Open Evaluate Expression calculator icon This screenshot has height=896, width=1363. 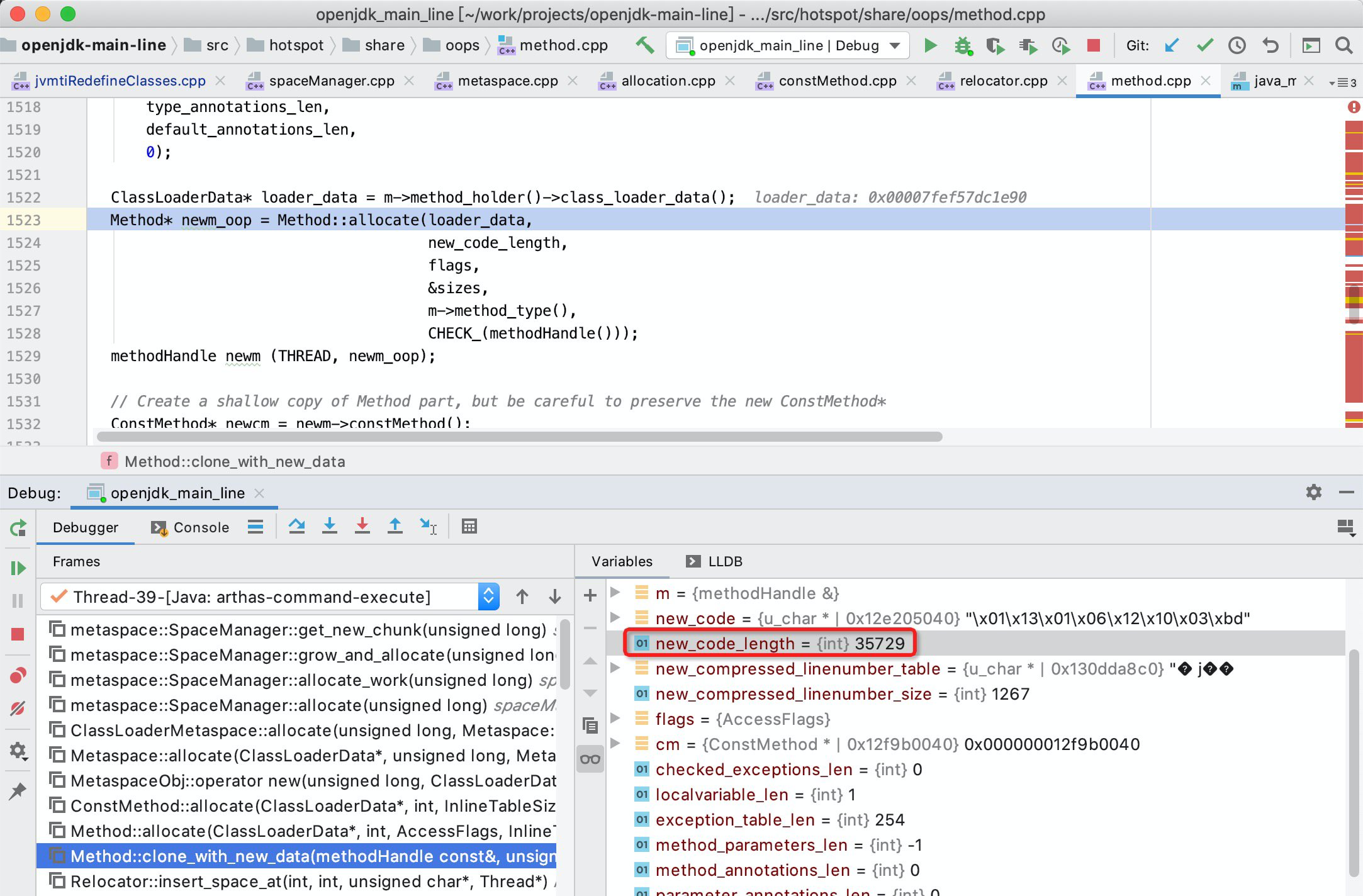[x=469, y=526]
